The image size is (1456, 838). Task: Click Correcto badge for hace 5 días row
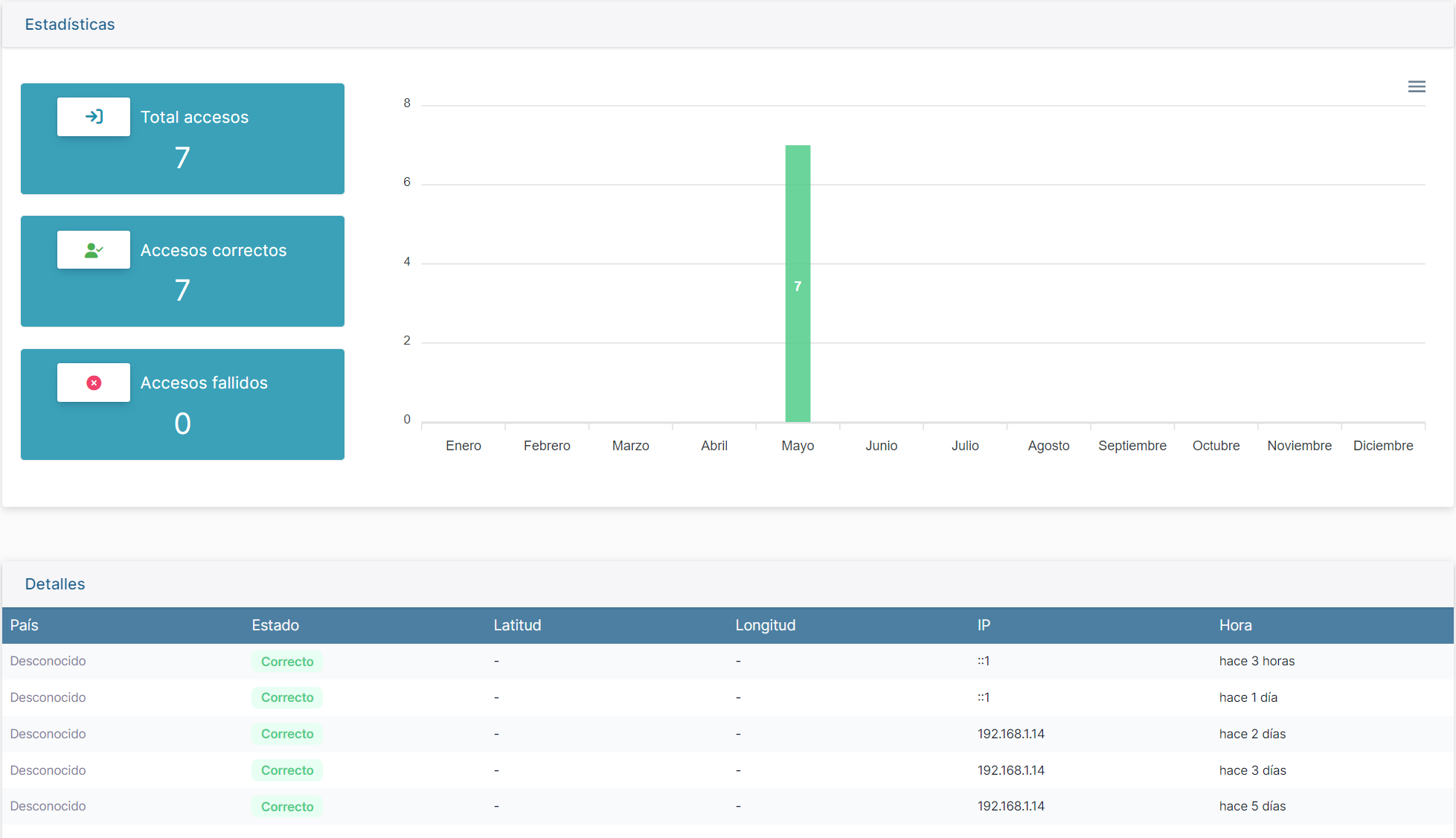click(x=287, y=807)
